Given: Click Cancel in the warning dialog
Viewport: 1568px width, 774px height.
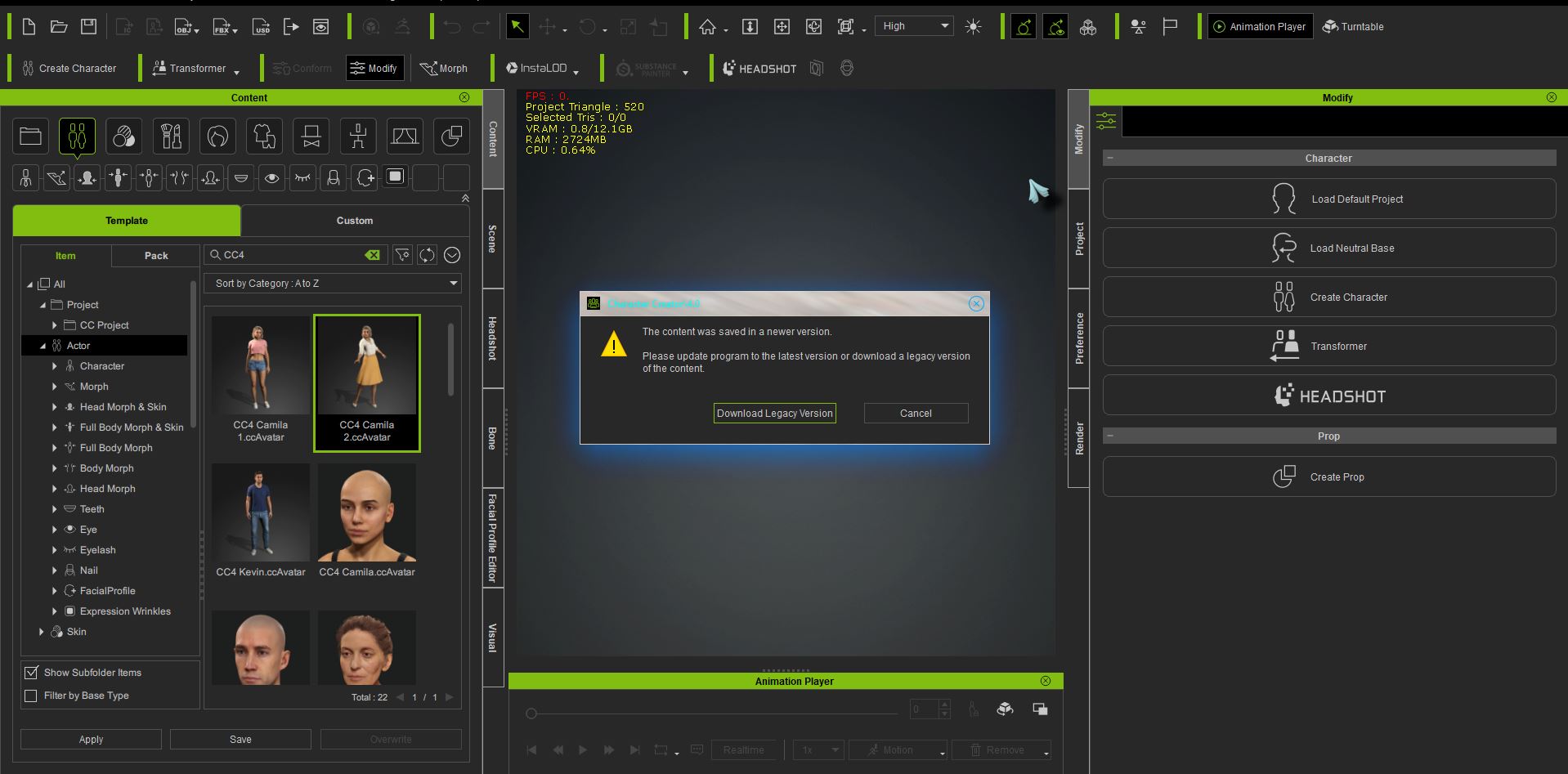Looking at the screenshot, I should tap(916, 414).
